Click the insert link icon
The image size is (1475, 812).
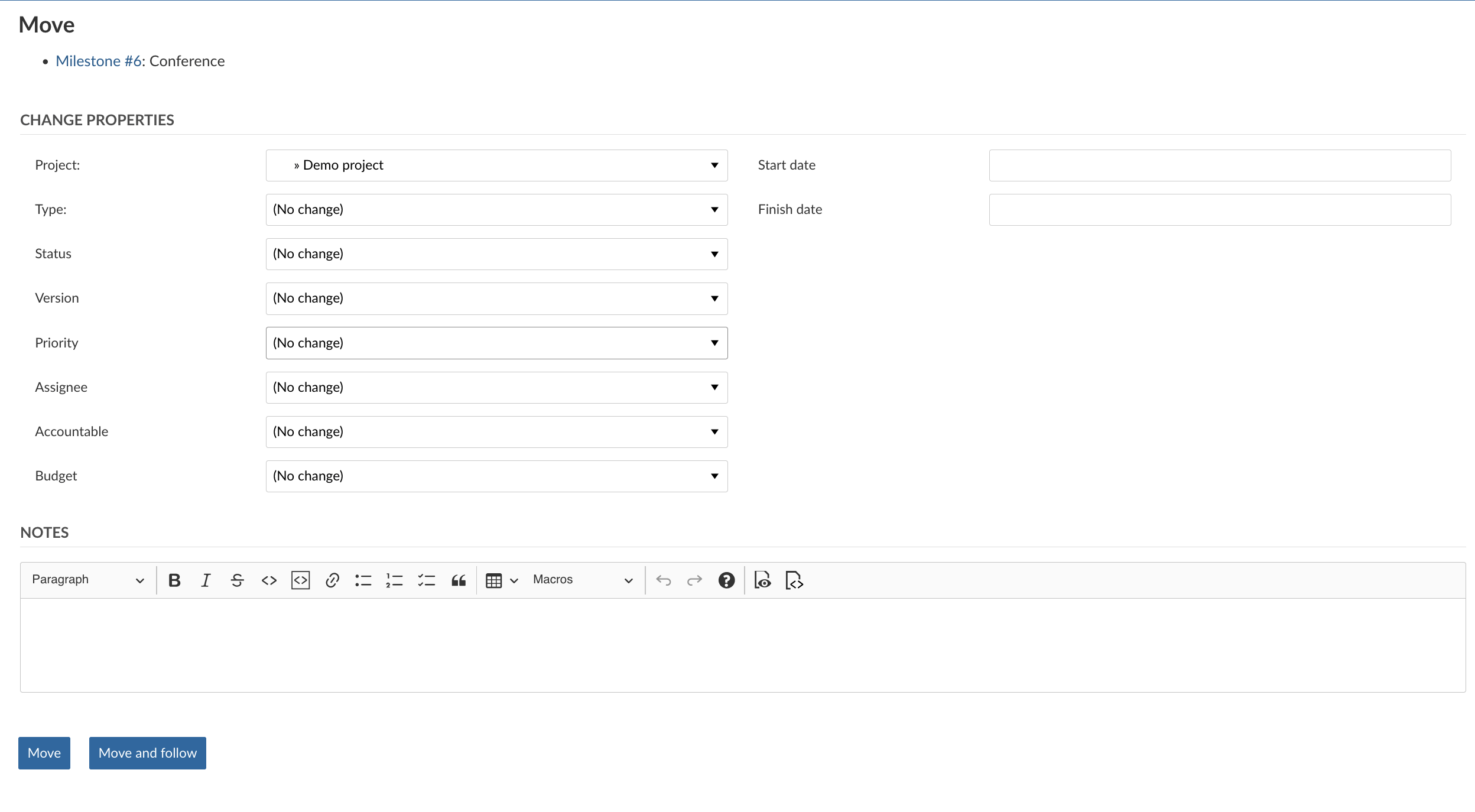click(x=331, y=580)
